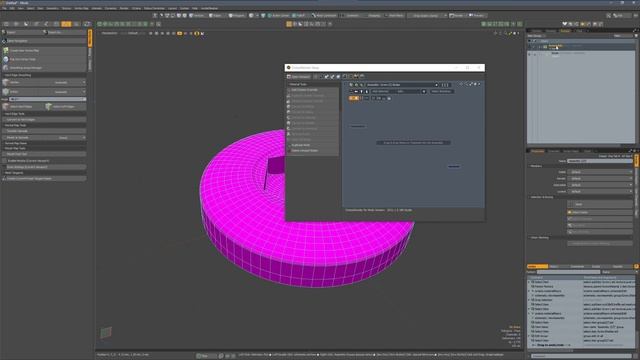Select the orange active tab in bottom-right panel

(x=537, y=267)
